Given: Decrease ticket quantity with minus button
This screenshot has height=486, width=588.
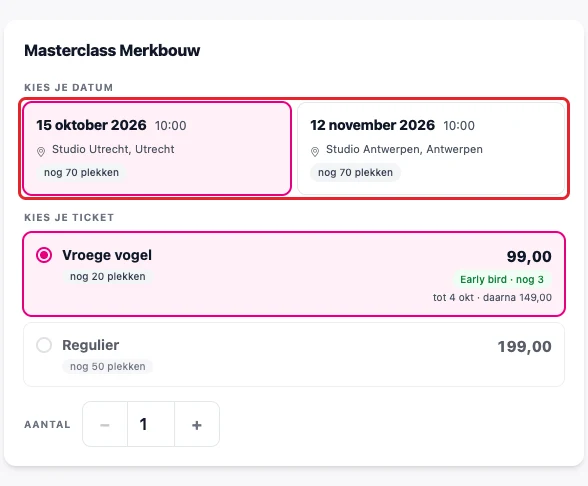Looking at the screenshot, I should pos(105,424).
